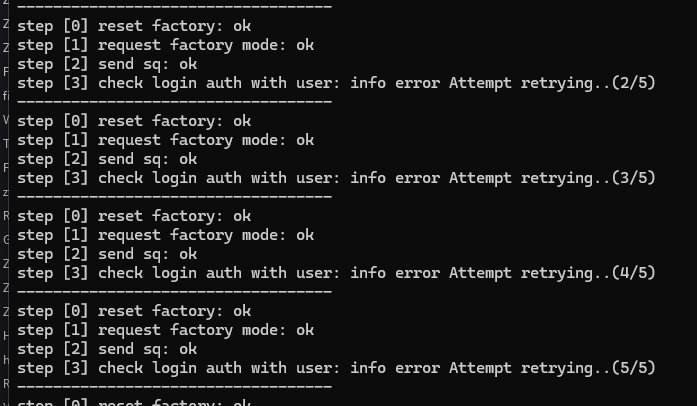Viewport: 697px width, 406px height.
Task: Click "request factory mode" line in the 3/5 attempt block
Action: [x=166, y=140]
